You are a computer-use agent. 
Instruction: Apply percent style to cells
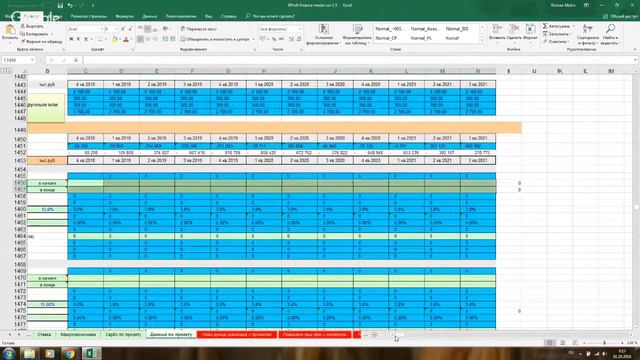(x=274, y=39)
